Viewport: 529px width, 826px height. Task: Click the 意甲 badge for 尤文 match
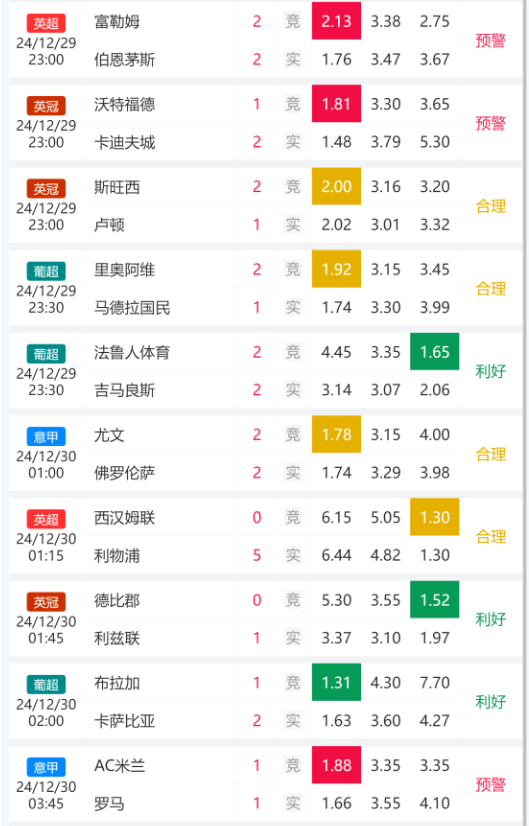[x=46, y=437]
